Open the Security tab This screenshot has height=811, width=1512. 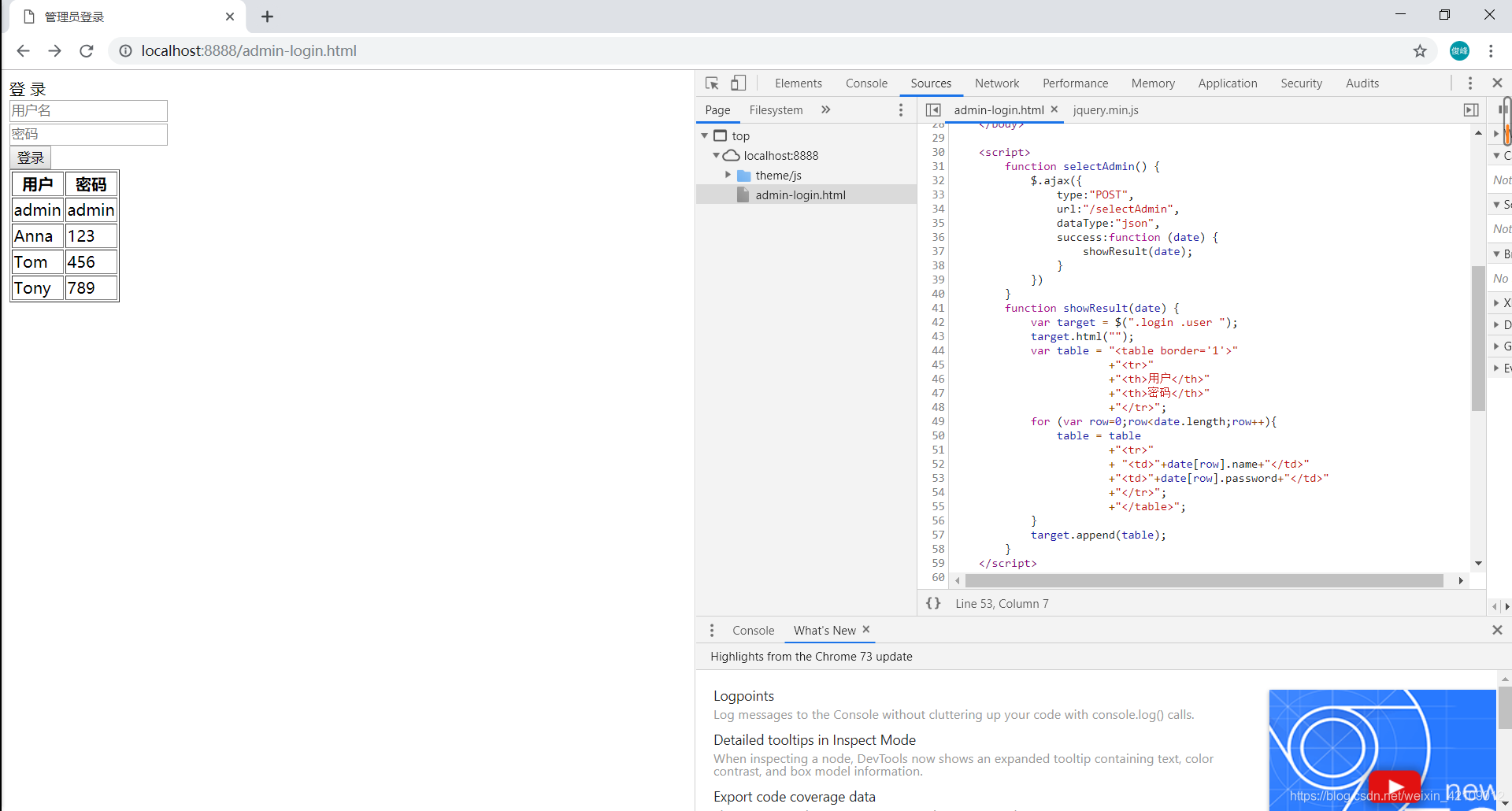tap(1301, 83)
